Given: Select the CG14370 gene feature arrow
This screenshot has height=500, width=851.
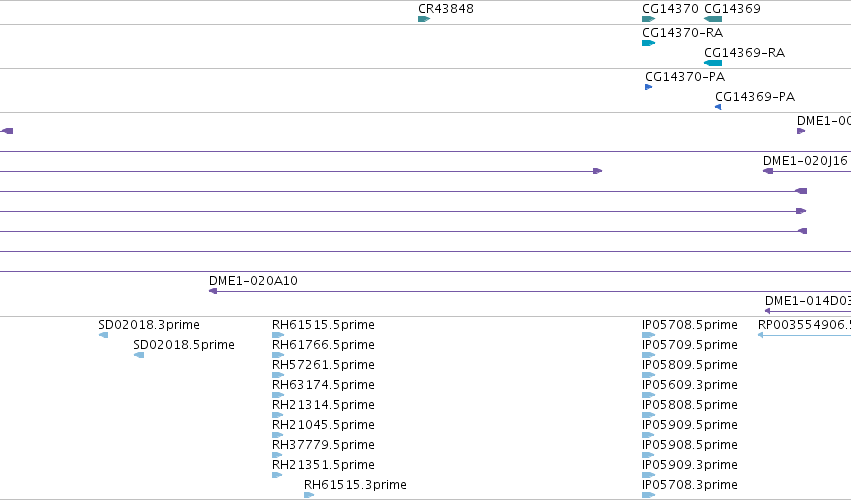Looking at the screenshot, I should (x=649, y=19).
